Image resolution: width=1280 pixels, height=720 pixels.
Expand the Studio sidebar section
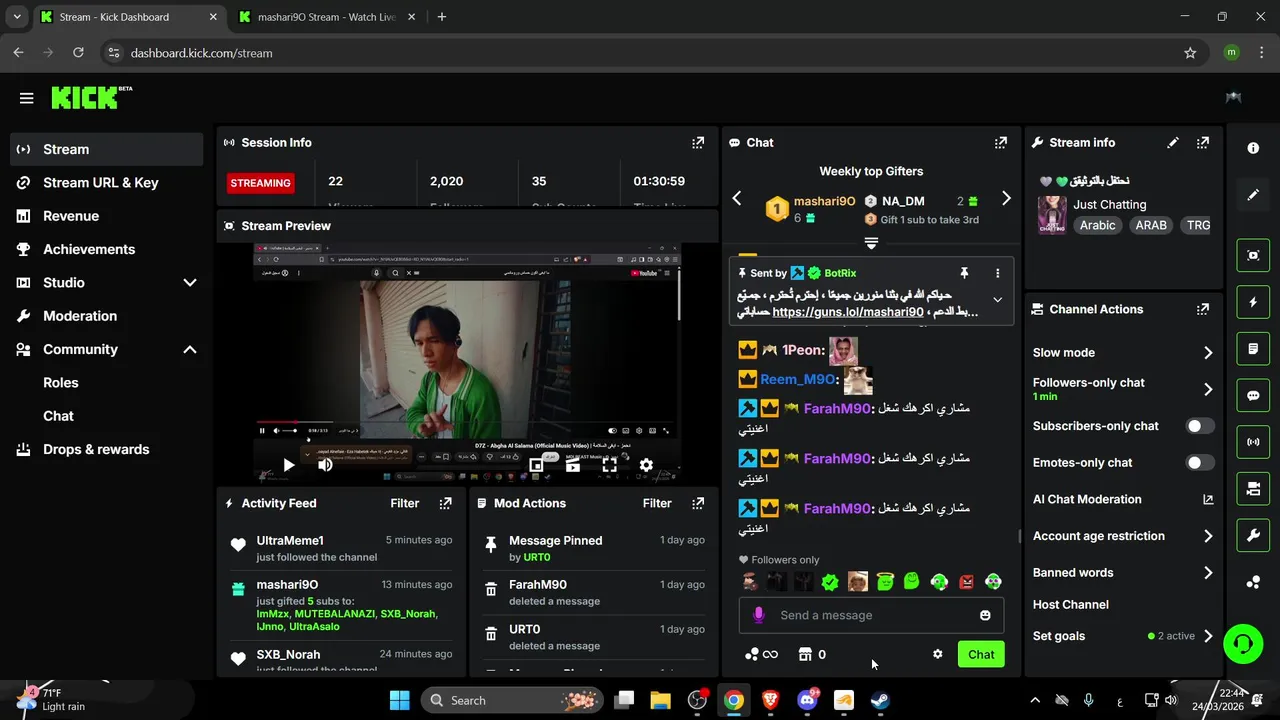tap(190, 283)
